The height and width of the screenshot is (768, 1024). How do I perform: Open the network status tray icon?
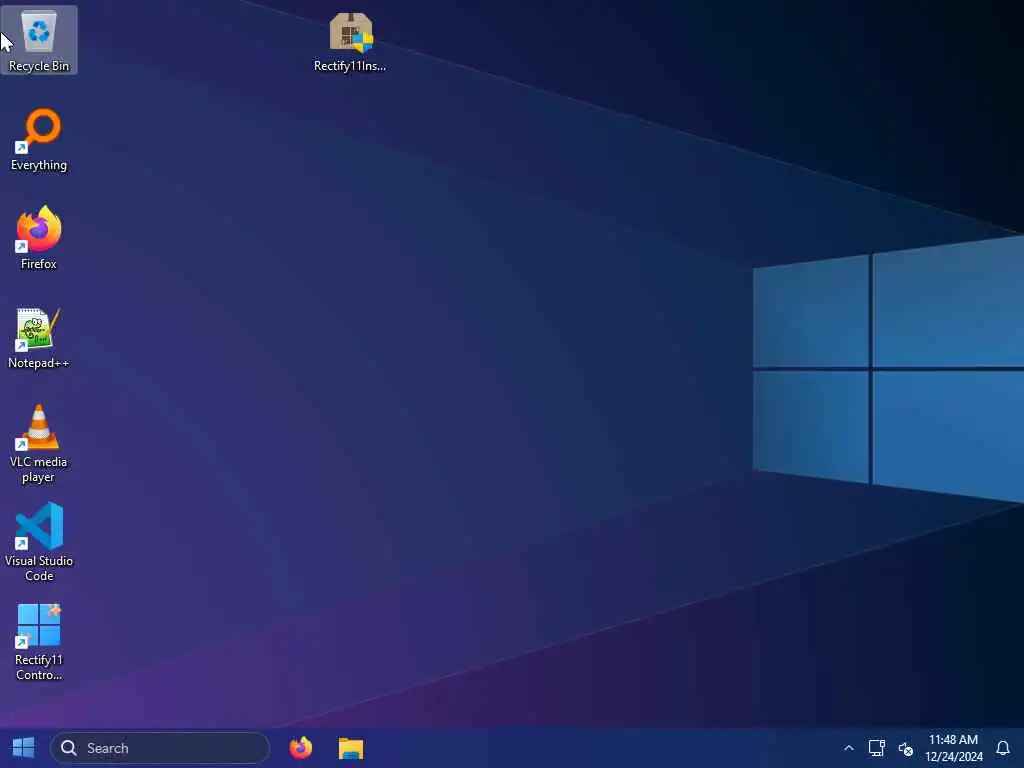click(x=876, y=748)
